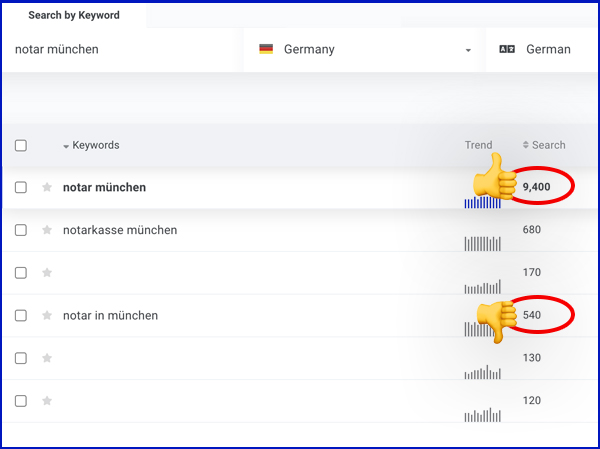Star the notarkasse münchen keyword
This screenshot has width=600, height=449.
point(47,230)
